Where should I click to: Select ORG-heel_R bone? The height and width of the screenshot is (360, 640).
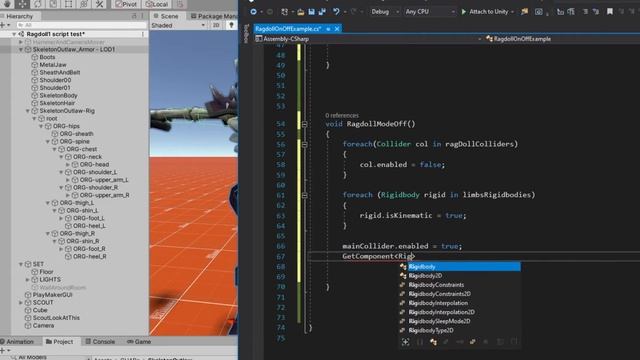(89, 256)
